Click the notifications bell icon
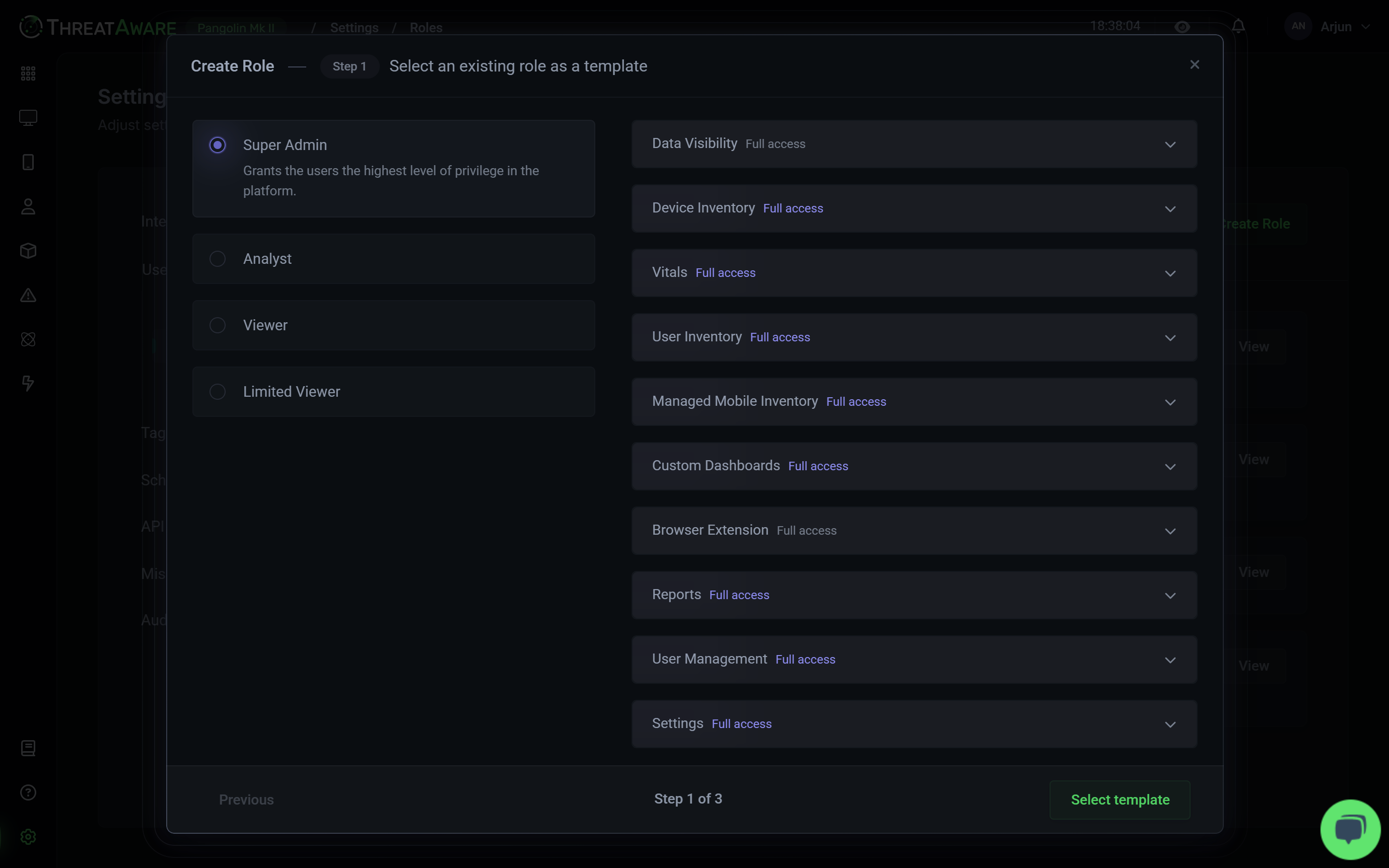 1238,26
